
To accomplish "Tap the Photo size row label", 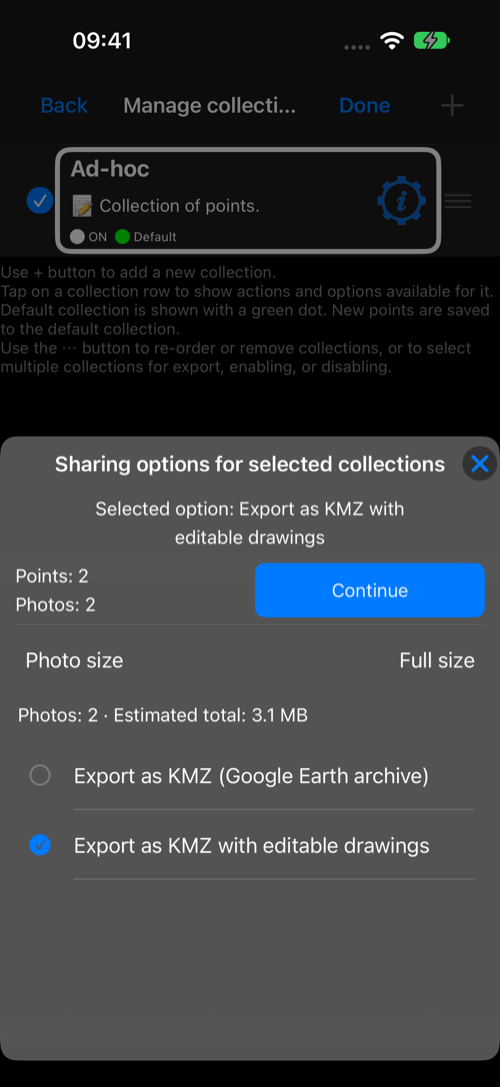I will click(74, 661).
